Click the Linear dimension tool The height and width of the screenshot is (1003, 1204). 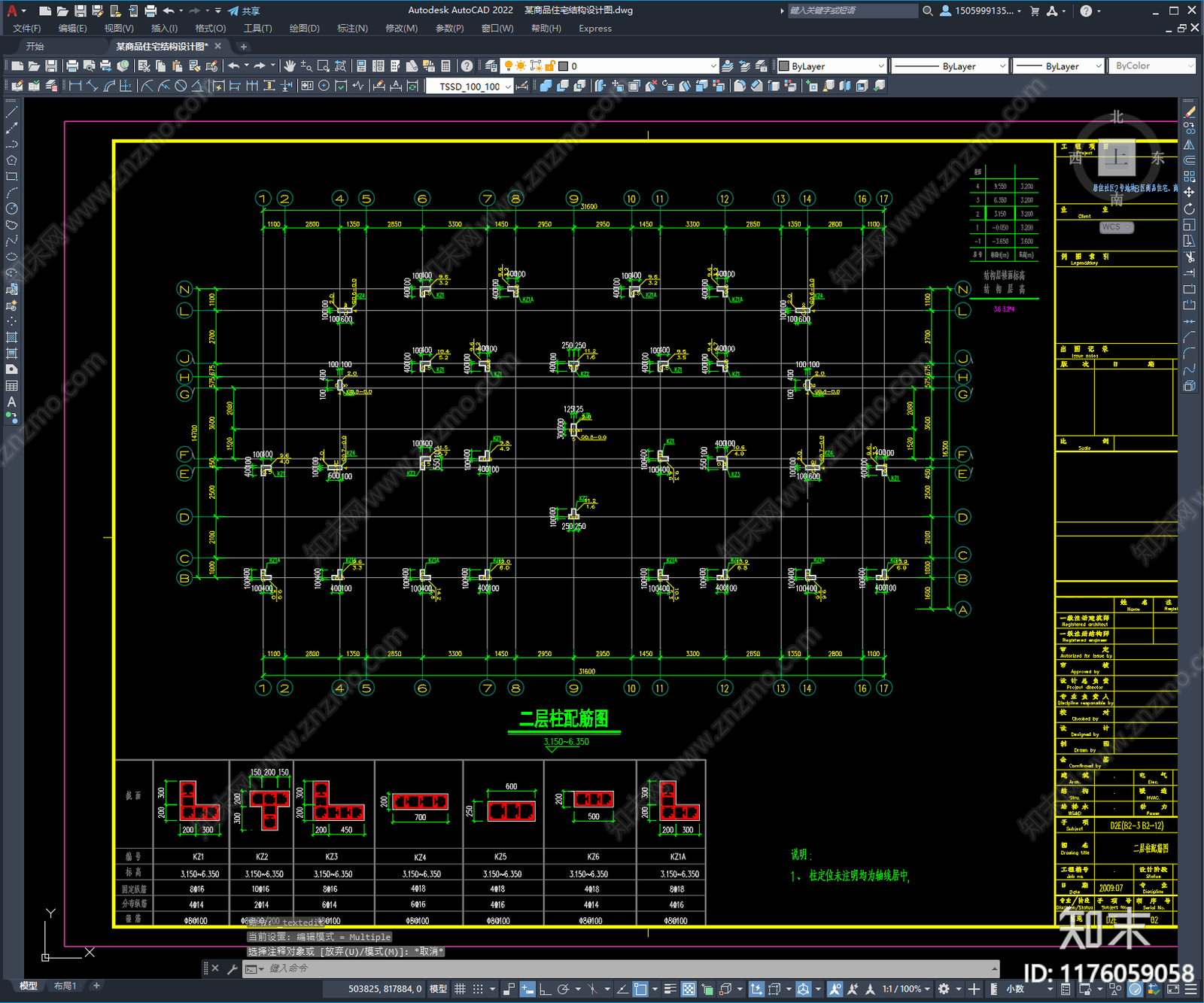(75, 86)
